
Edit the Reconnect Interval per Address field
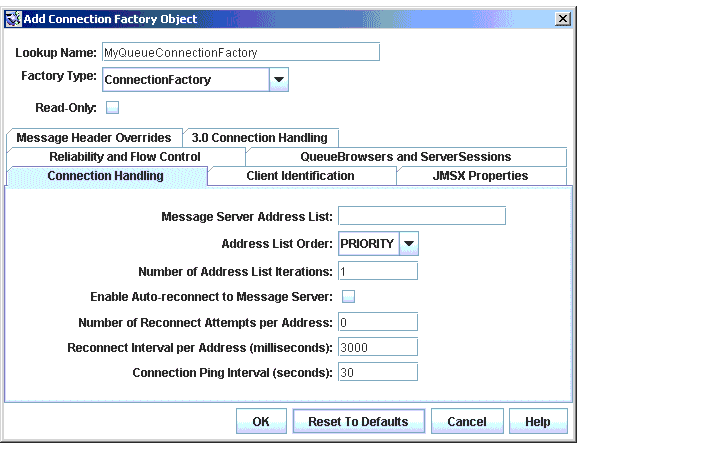point(378,347)
